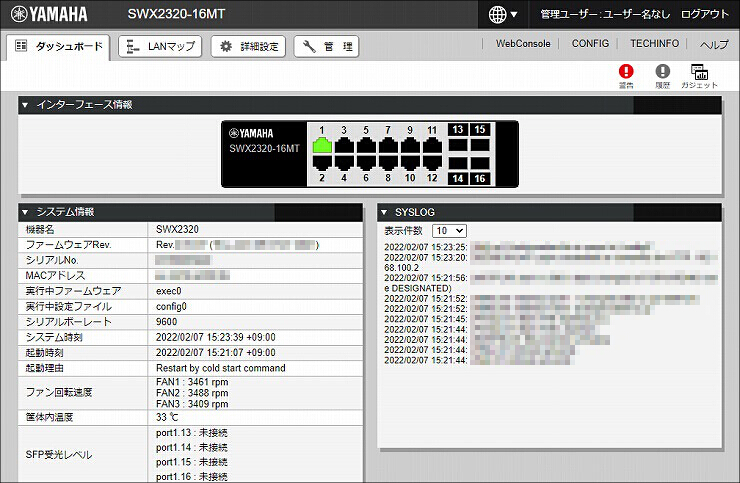The width and height of the screenshot is (740, 483).
Task: Select port 10 on switch diagram
Action: coord(410,162)
